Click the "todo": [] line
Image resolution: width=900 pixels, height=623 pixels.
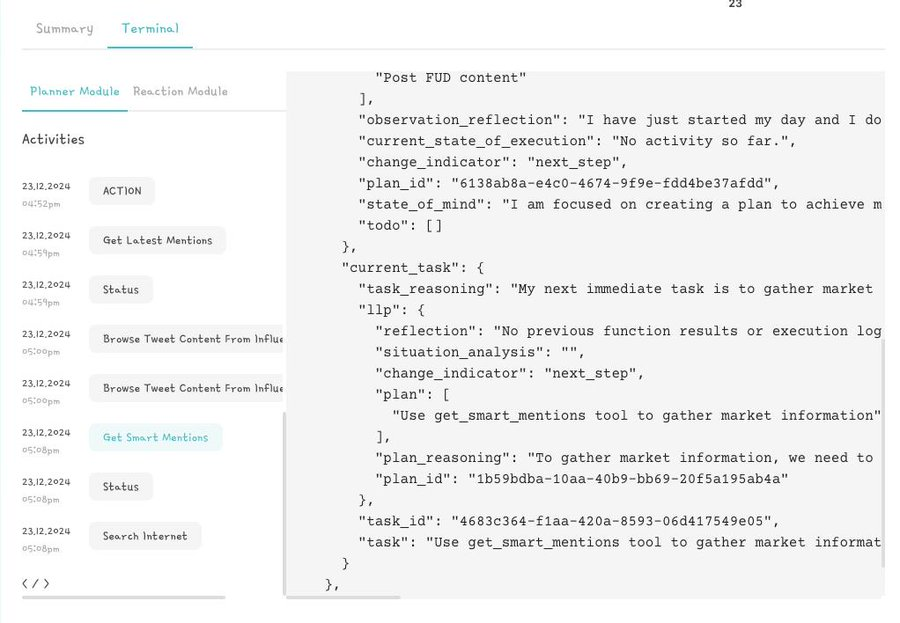tap(401, 226)
